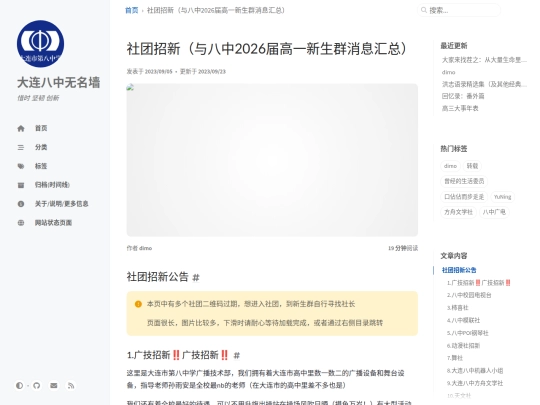The height and width of the screenshot is (405, 540).
Task: Click the article cover image placeholder
Action: pos(272,160)
